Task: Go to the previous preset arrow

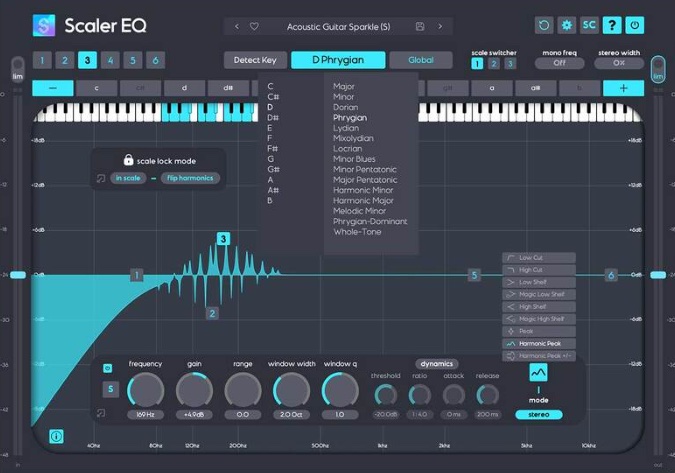Action: [x=237, y=27]
